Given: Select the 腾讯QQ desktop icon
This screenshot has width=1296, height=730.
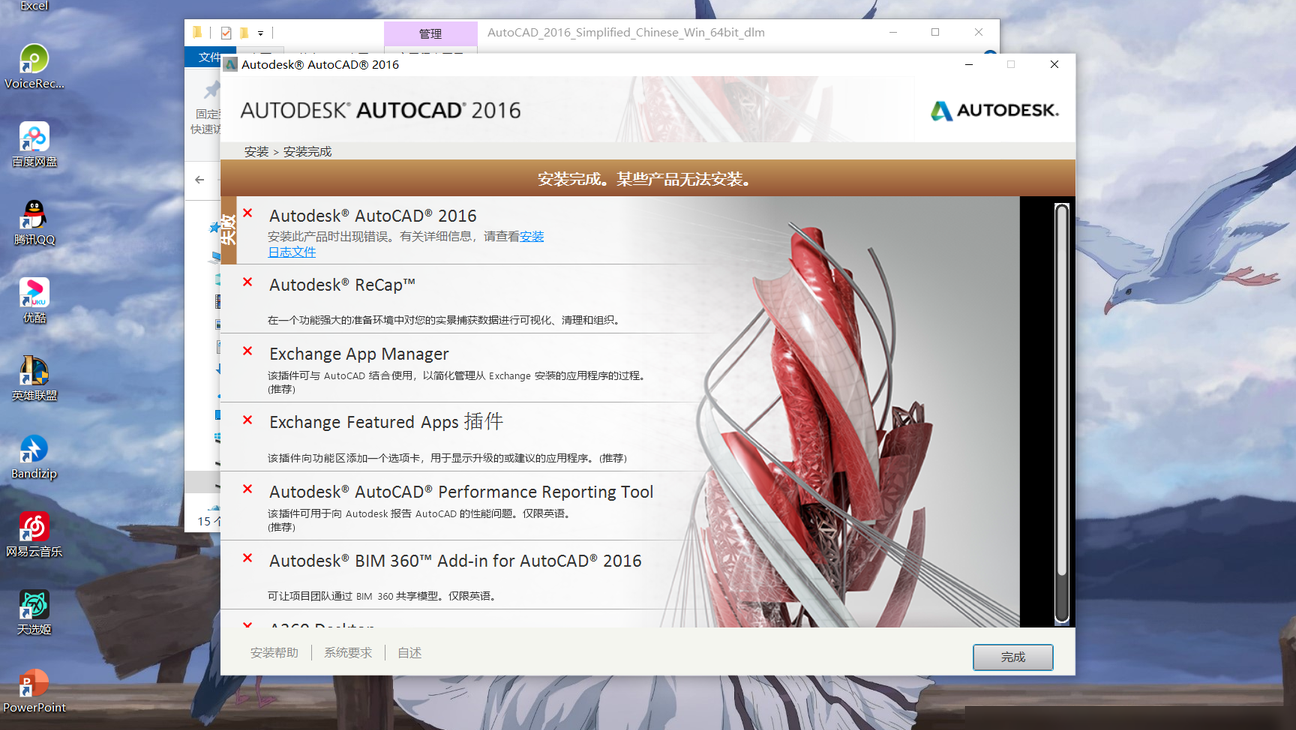Looking at the screenshot, I should point(34,222).
